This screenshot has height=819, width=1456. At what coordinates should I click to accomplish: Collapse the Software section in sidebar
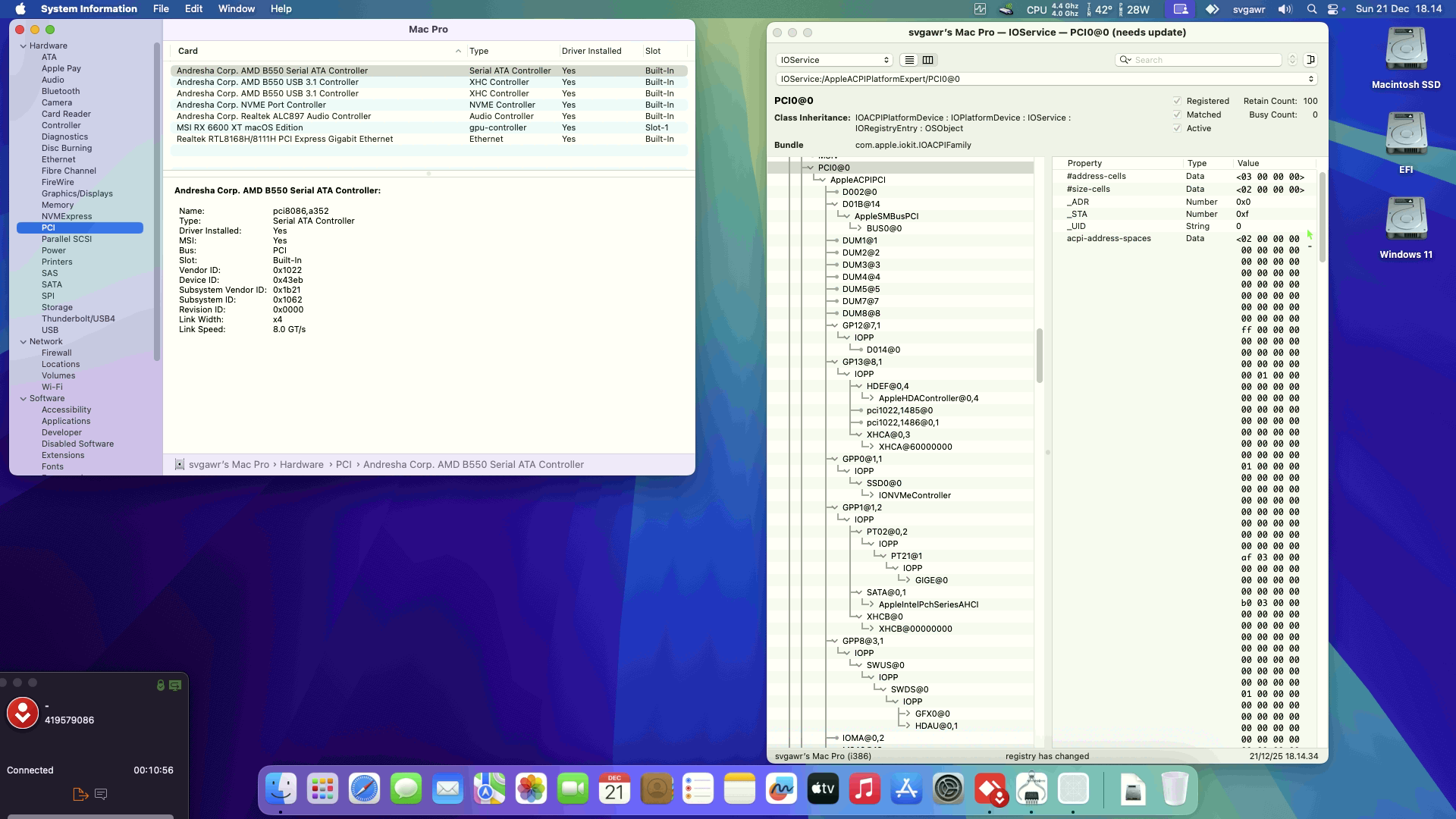pyautogui.click(x=24, y=399)
